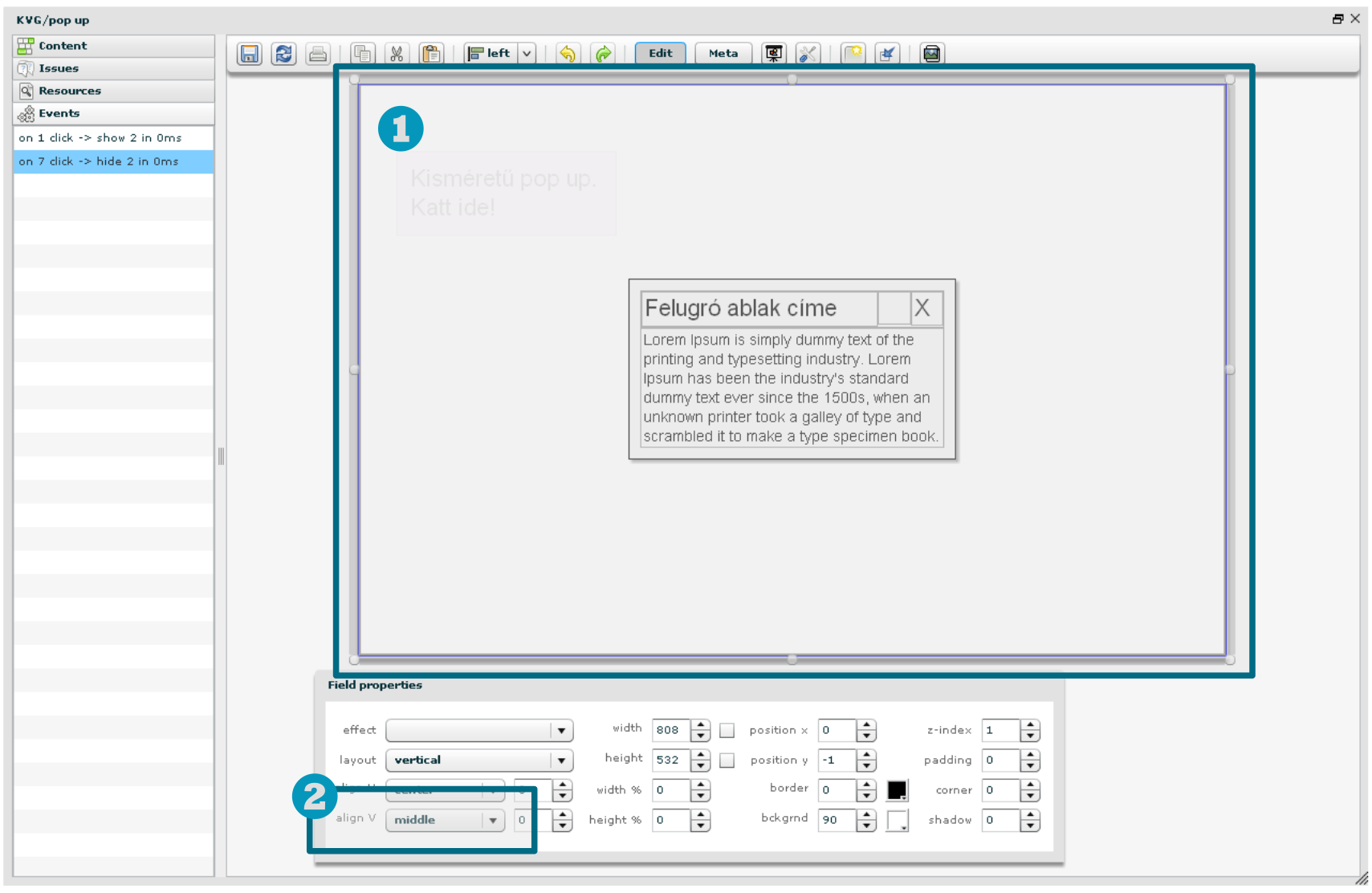The height and width of the screenshot is (893, 1372).
Task: Click the green redo arrow
Action: (603, 54)
